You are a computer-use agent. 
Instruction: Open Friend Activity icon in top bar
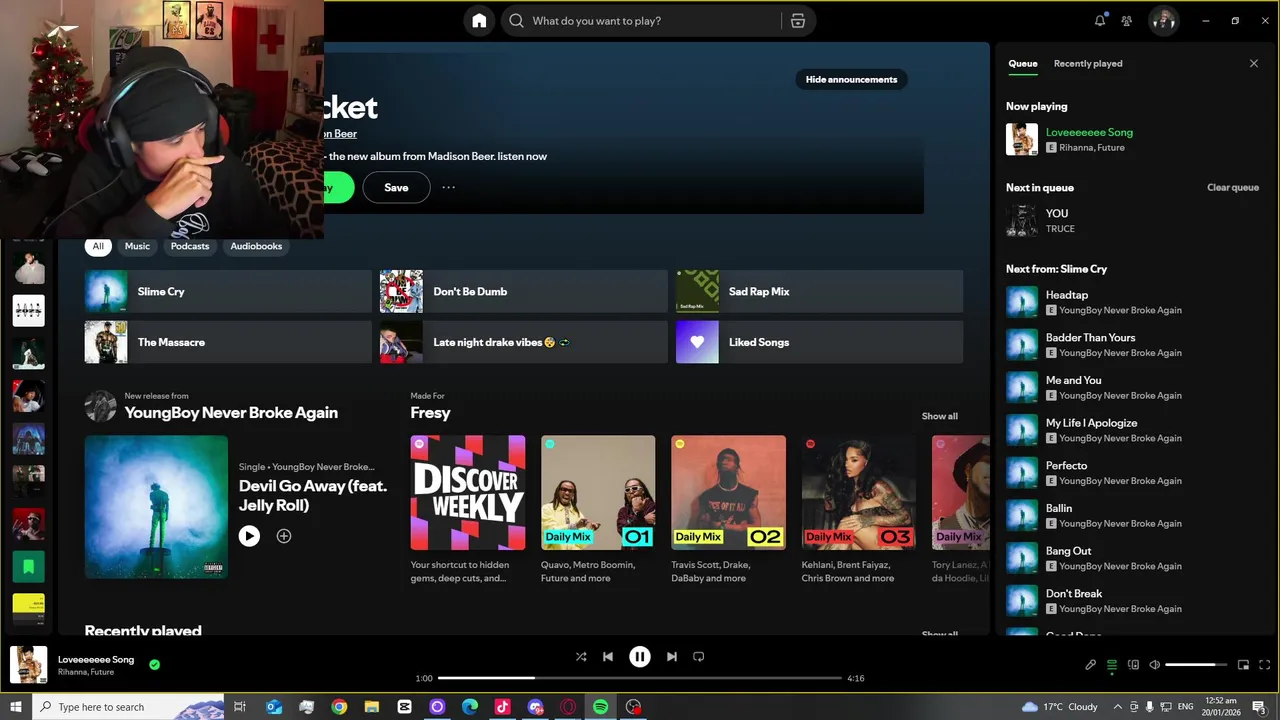pos(1127,21)
